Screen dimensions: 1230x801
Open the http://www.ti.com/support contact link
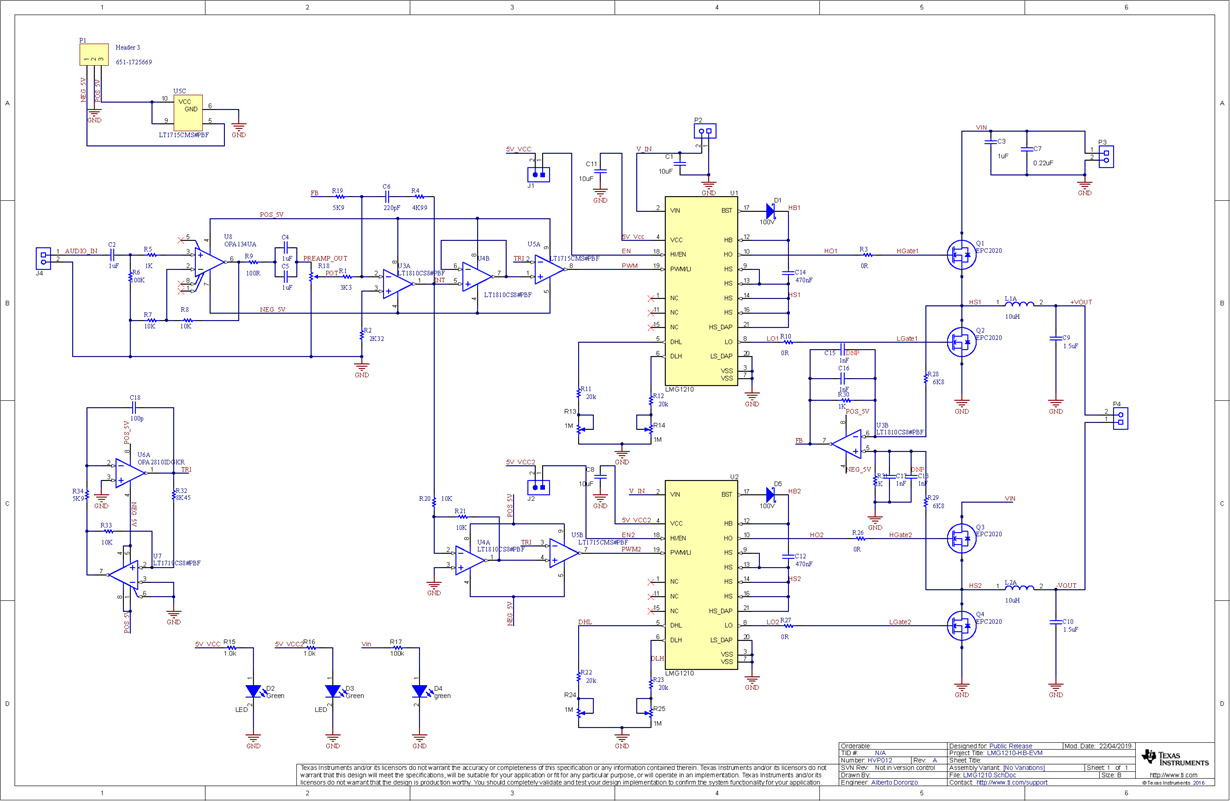click(1011, 782)
